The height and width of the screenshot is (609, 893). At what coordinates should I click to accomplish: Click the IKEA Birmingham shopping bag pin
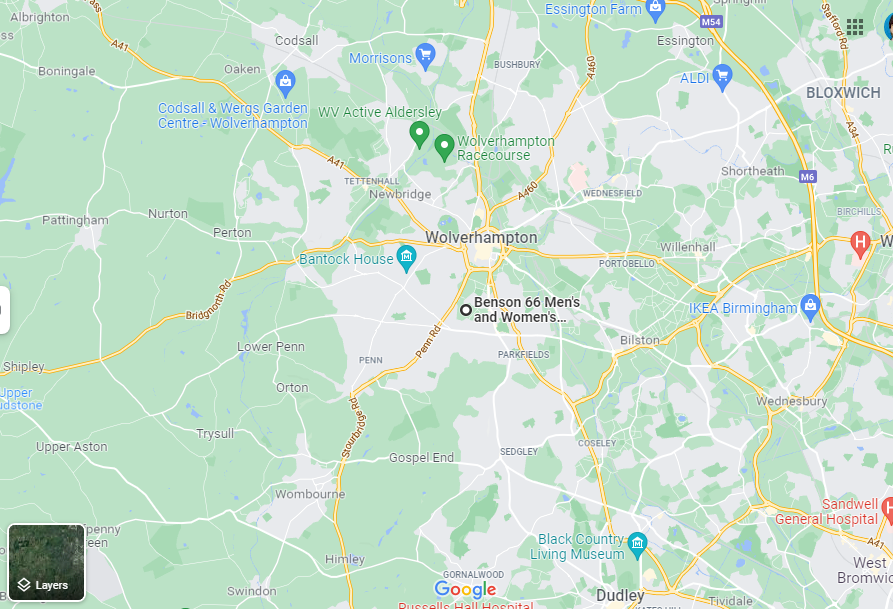[810, 306]
